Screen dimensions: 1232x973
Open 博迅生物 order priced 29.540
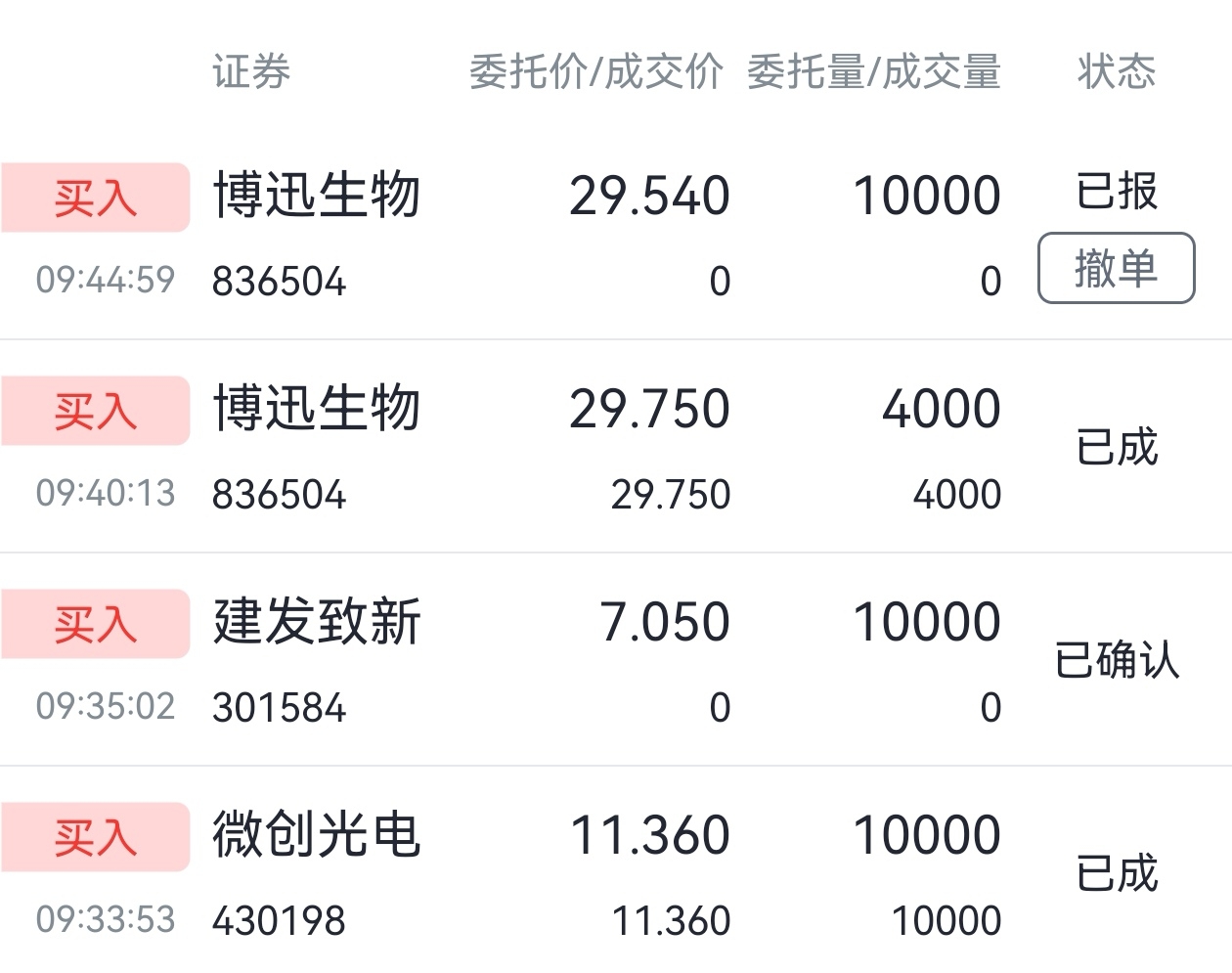pos(616,235)
